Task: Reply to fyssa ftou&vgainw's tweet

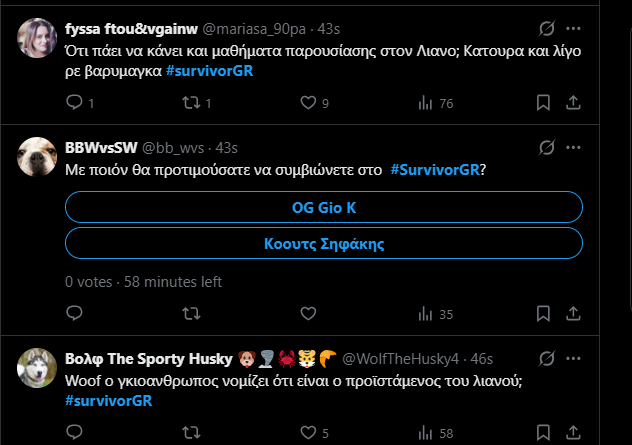Action: tap(73, 102)
